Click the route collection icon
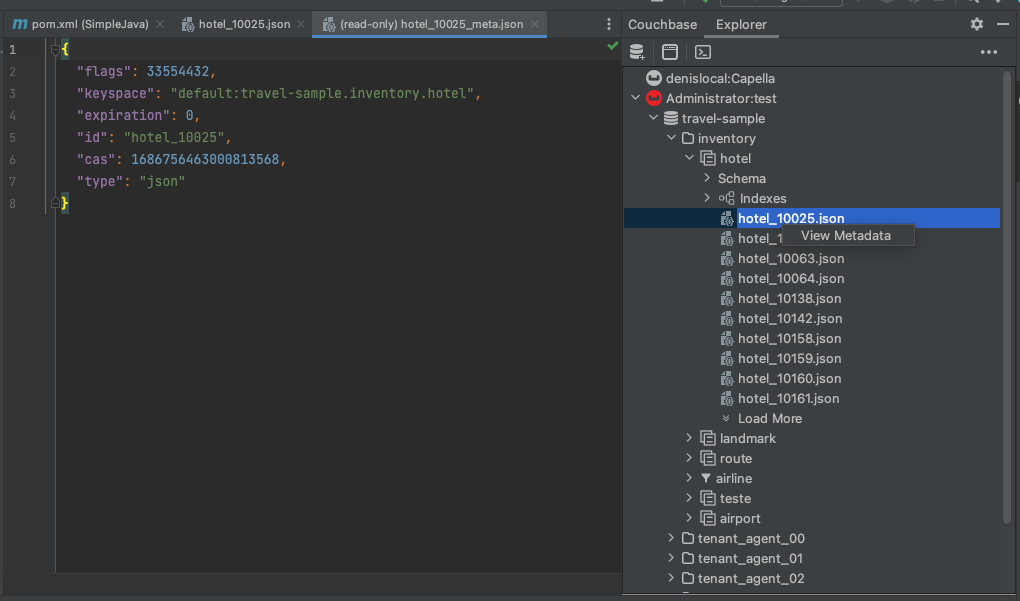Image resolution: width=1020 pixels, height=601 pixels. (x=708, y=458)
